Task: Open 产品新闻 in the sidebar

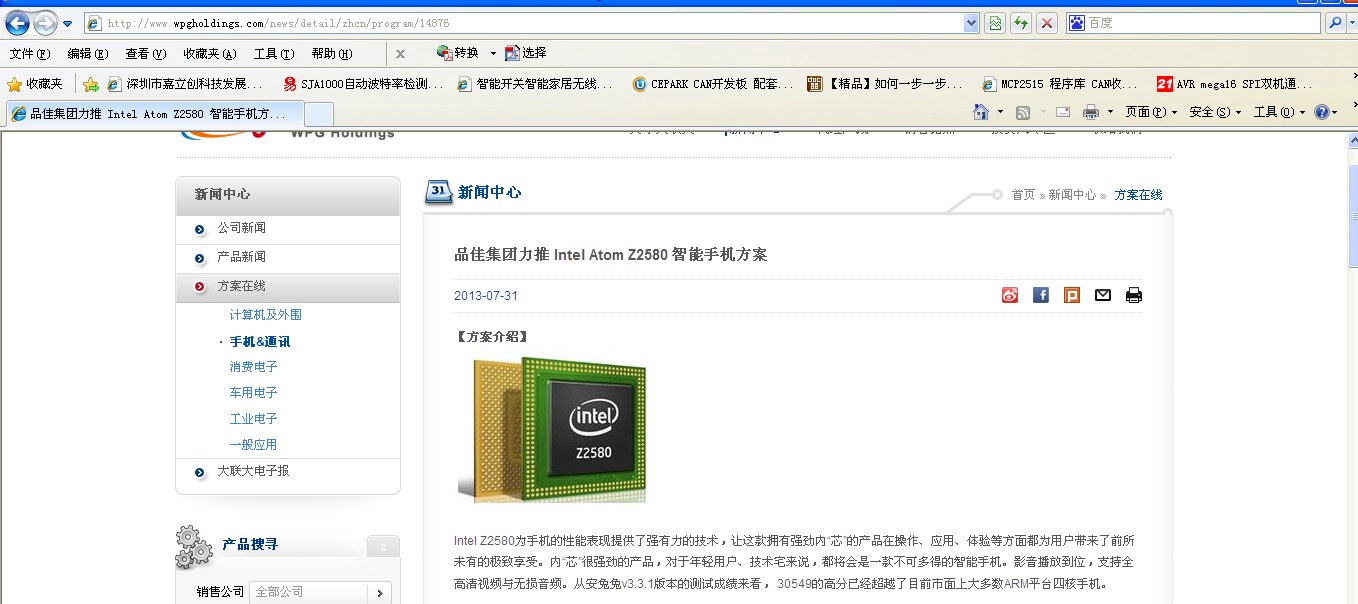Action: click(241, 257)
